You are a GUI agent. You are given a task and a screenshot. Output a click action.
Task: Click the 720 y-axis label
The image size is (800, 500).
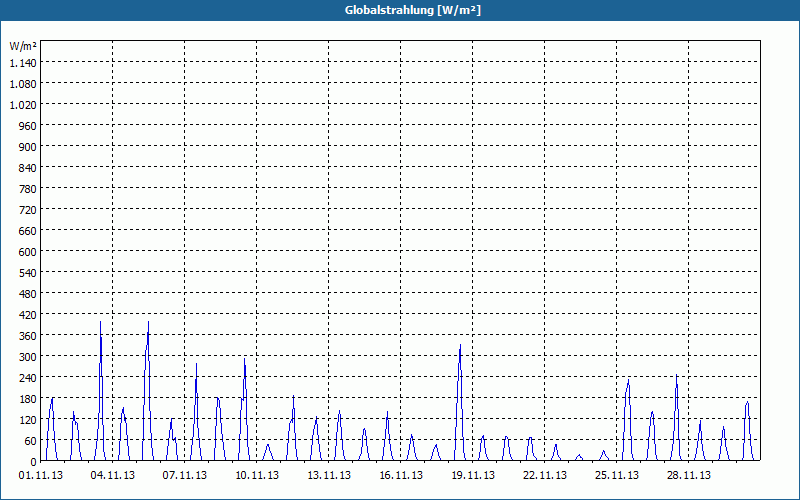[28, 210]
